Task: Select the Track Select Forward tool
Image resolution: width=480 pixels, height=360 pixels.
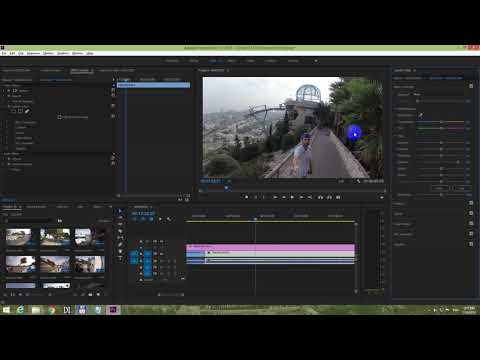Action: click(120, 218)
